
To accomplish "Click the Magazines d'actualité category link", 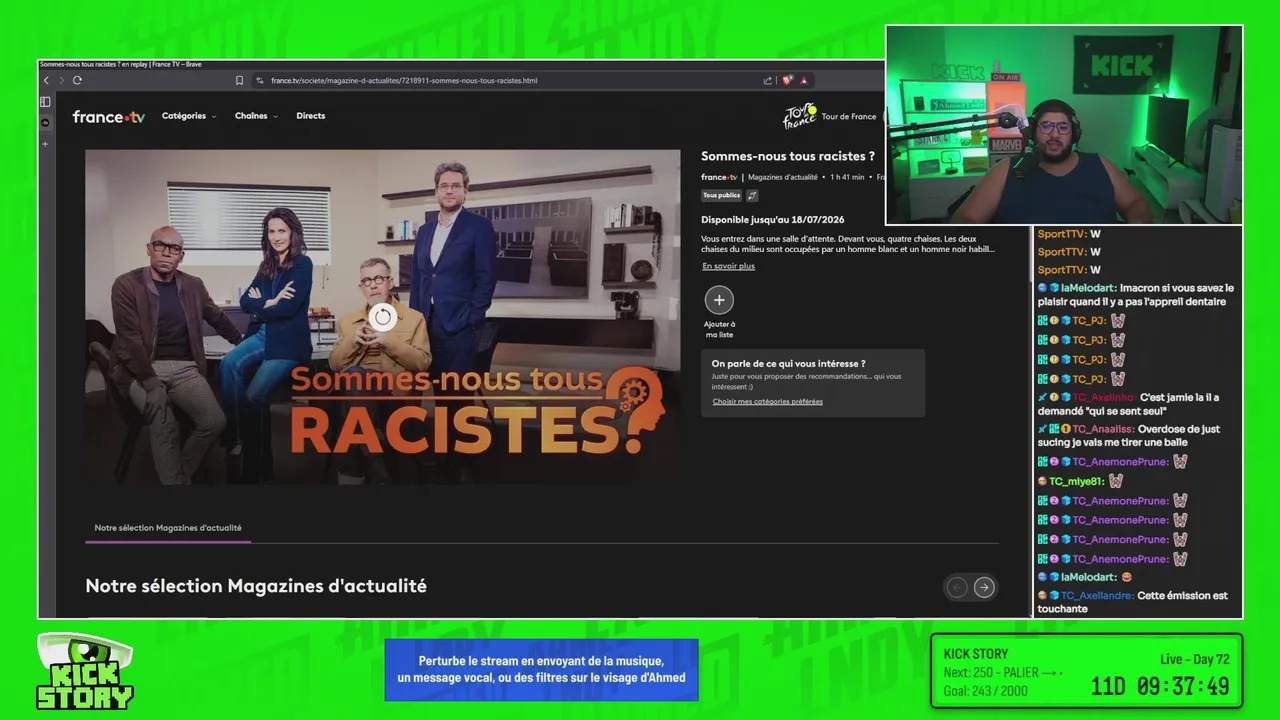I will click(x=783, y=177).
